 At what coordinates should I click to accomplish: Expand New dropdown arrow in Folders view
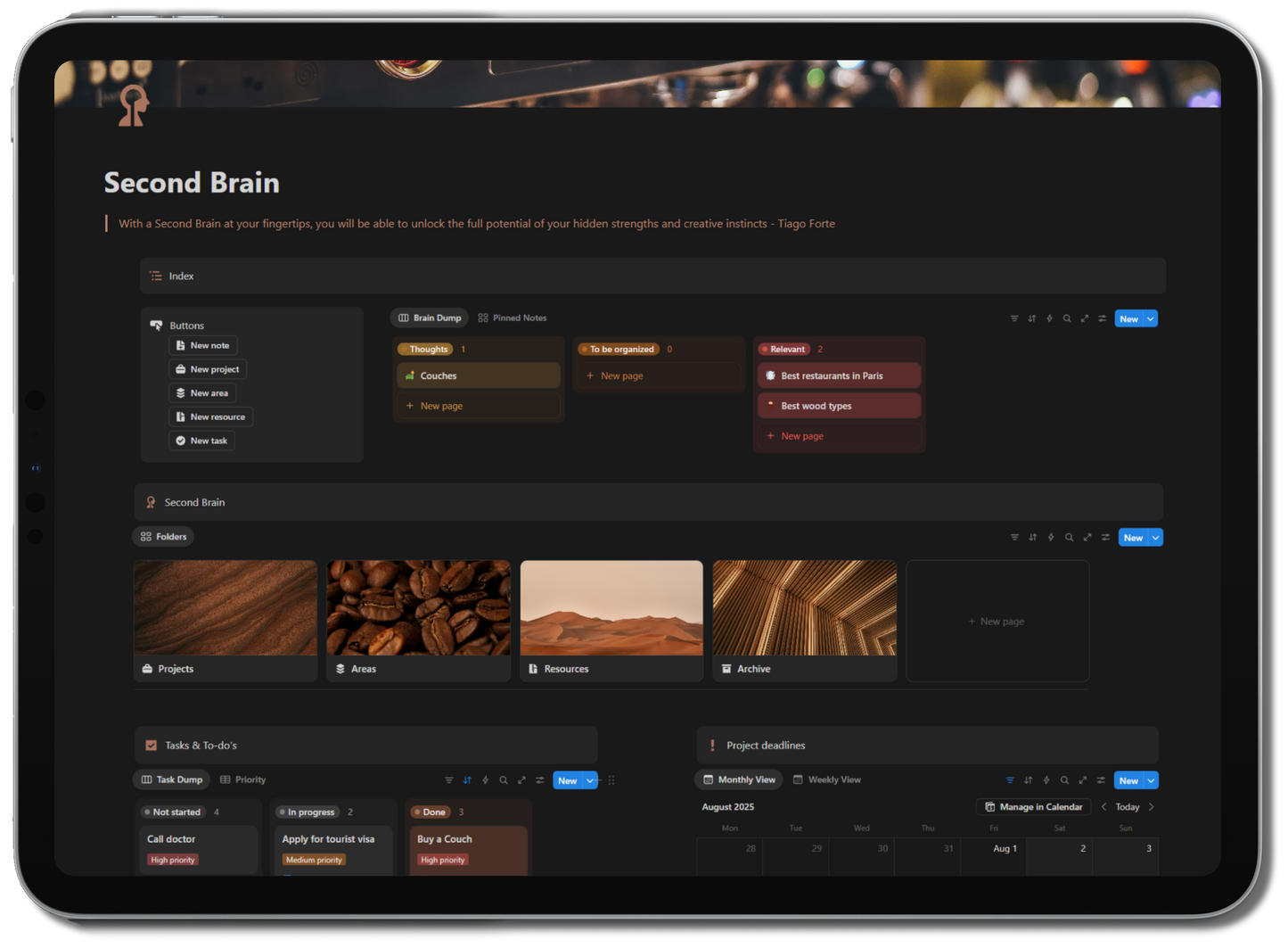[1156, 538]
